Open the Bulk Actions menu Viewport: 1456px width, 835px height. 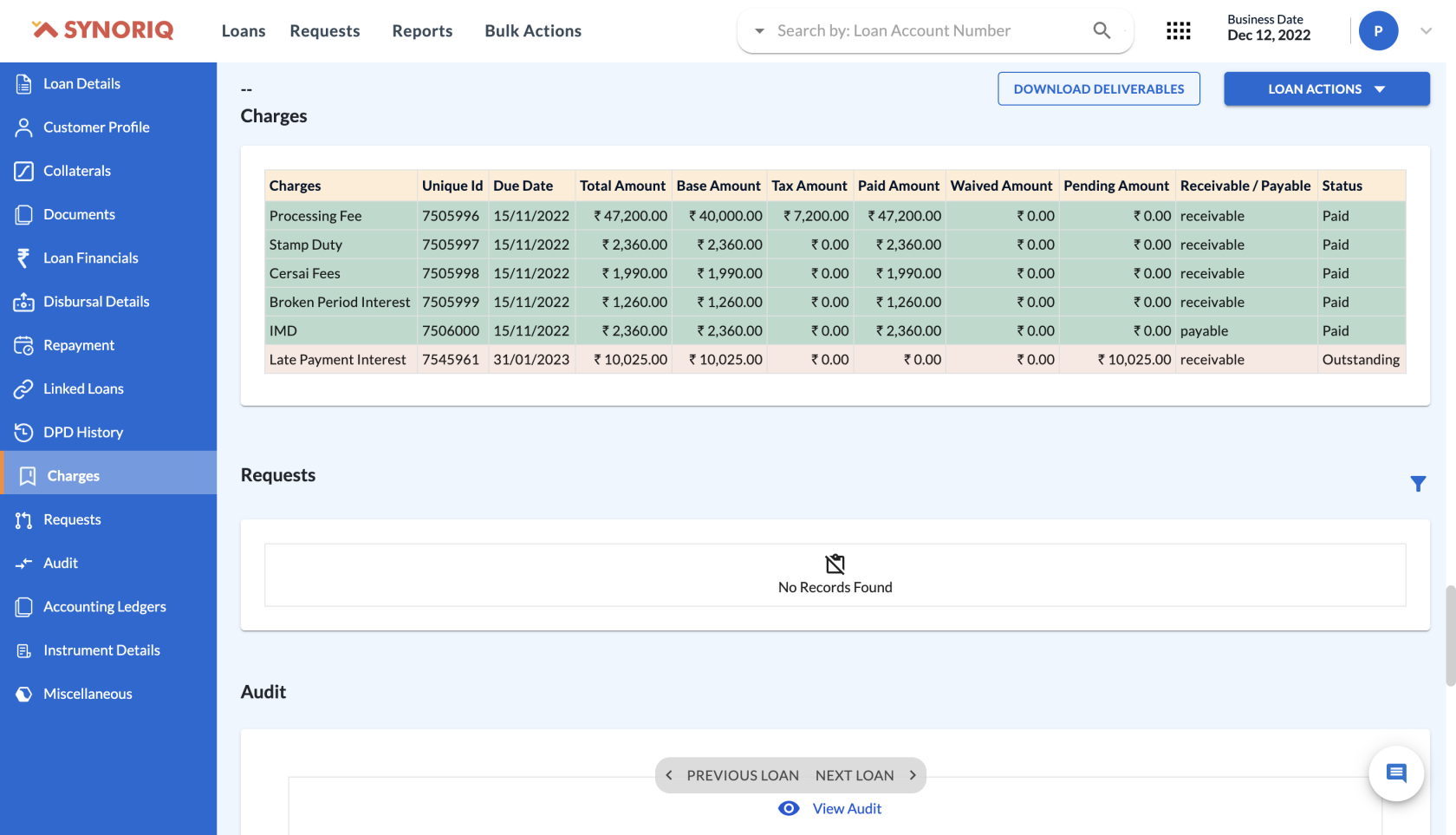pyautogui.click(x=533, y=30)
